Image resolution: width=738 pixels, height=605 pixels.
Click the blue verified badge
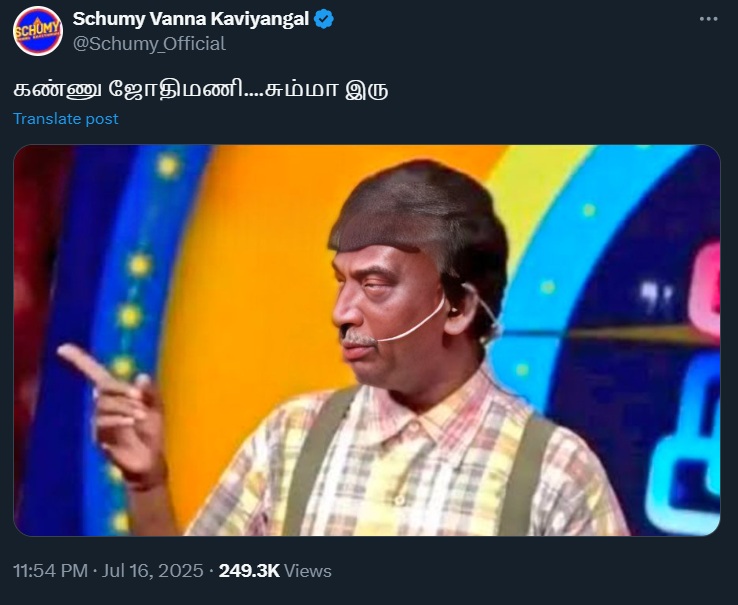tap(325, 19)
